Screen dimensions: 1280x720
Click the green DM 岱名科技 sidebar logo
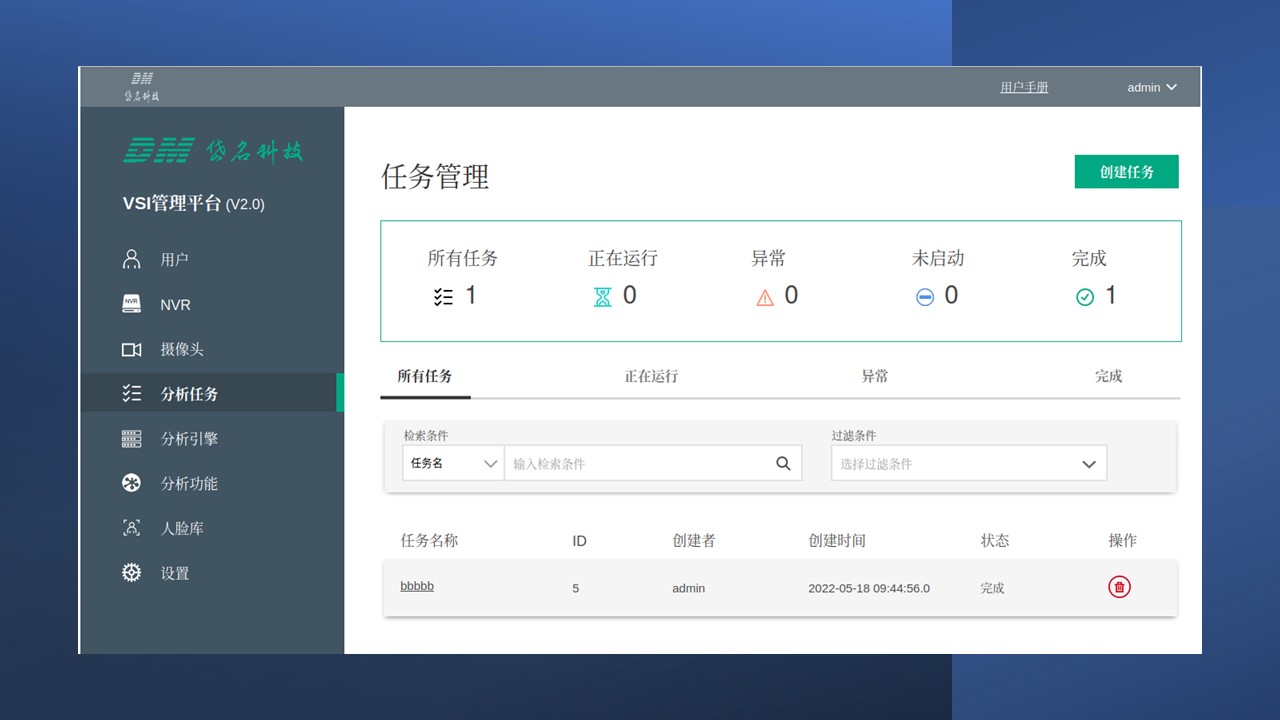coord(213,151)
